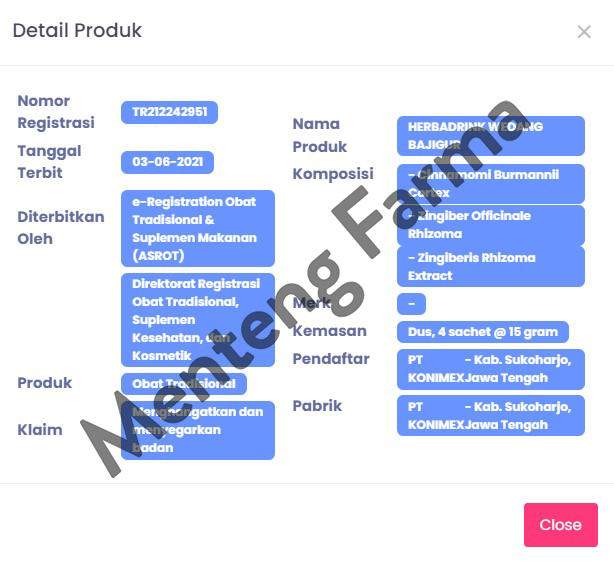Screen dimensions: 614x561
Task: Click the Nomor Registrasi label
Action: (x=56, y=112)
